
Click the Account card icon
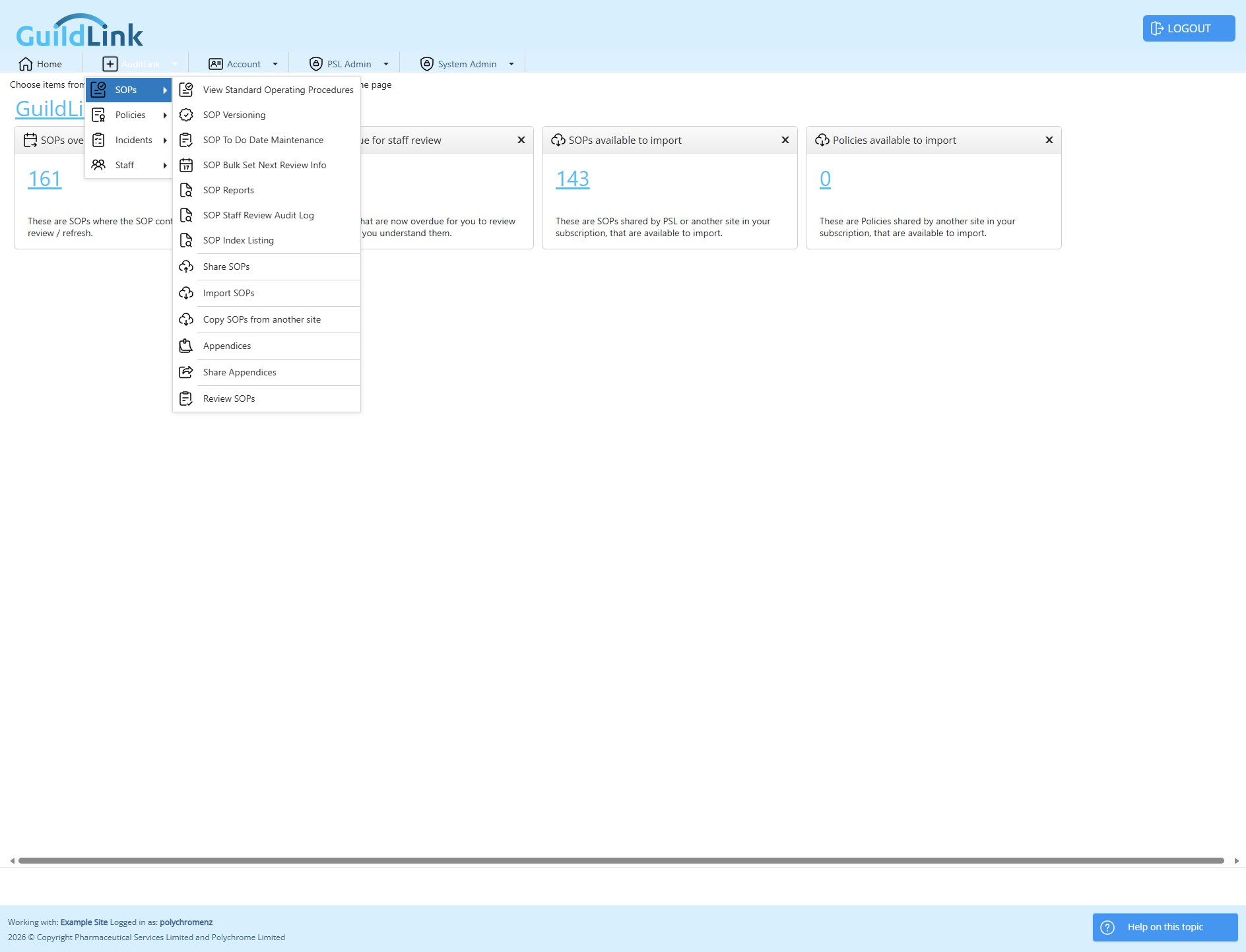[x=216, y=64]
